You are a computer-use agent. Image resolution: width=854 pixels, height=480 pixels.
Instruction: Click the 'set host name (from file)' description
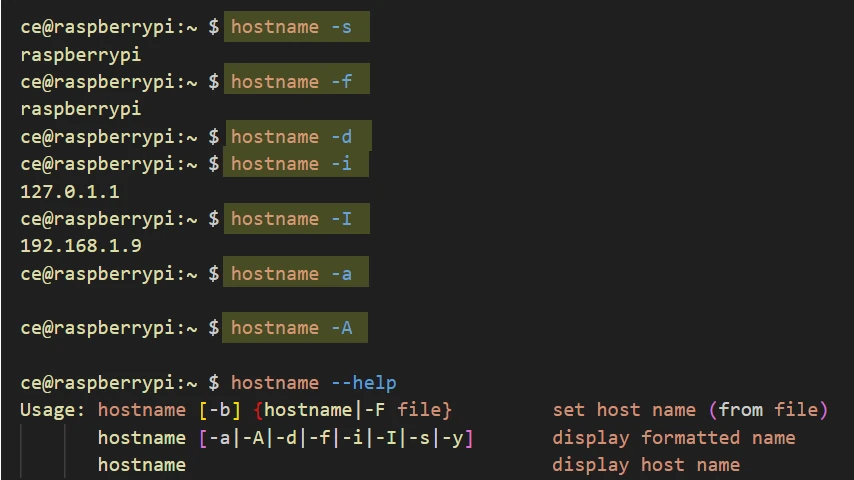pyautogui.click(x=690, y=410)
